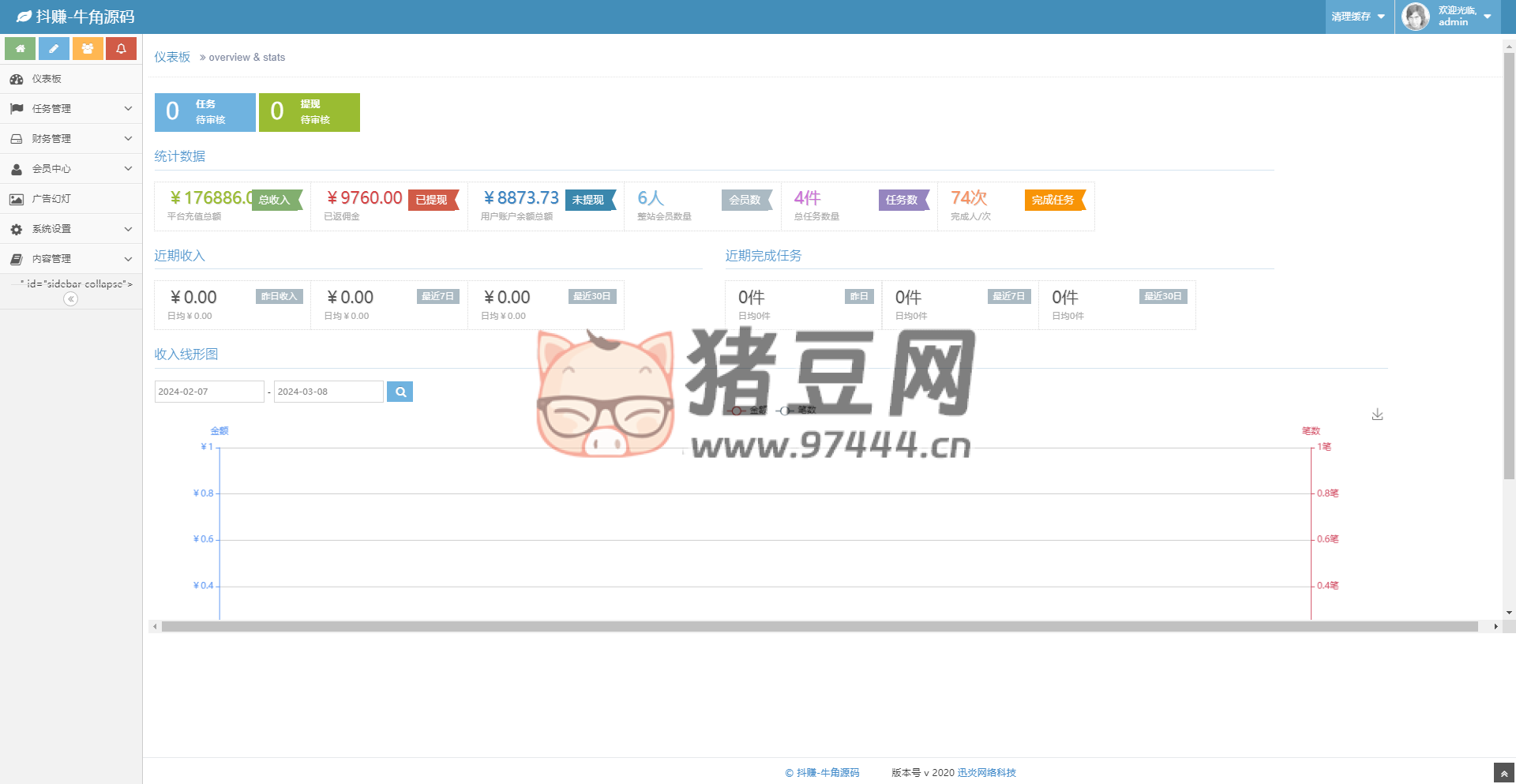
Task: Expand the 任务管理 sidebar menu
Action: pos(71,109)
